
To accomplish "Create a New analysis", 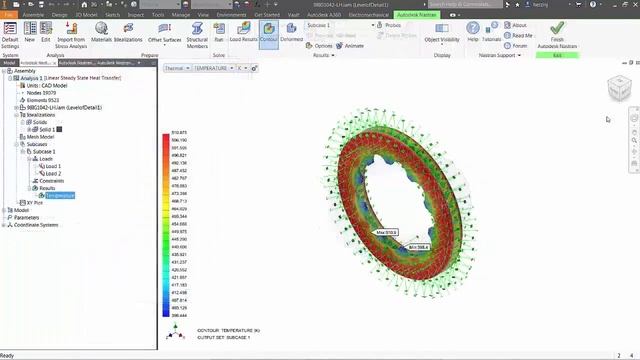I will click(x=29, y=33).
